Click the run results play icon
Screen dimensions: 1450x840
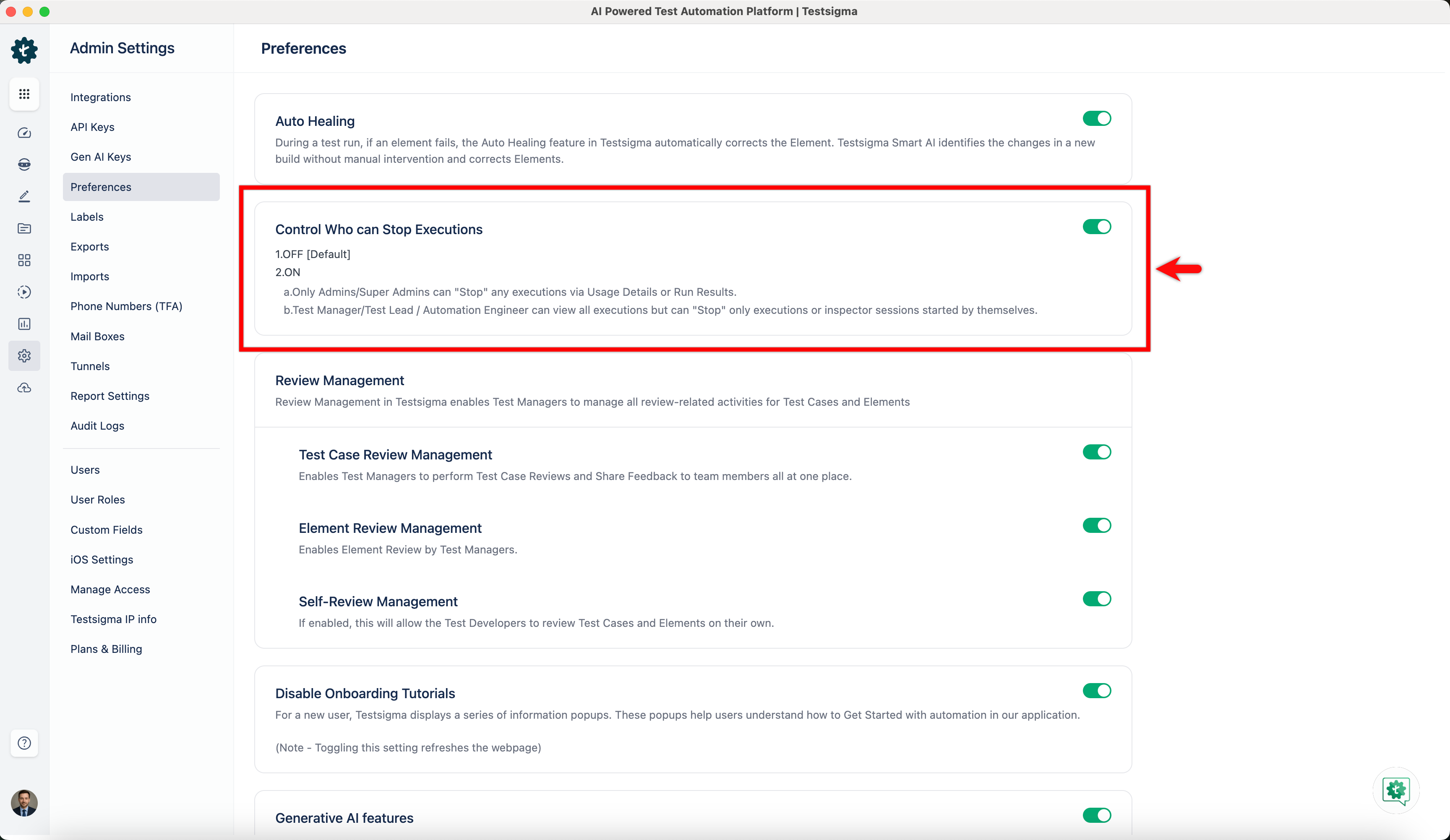[x=24, y=292]
